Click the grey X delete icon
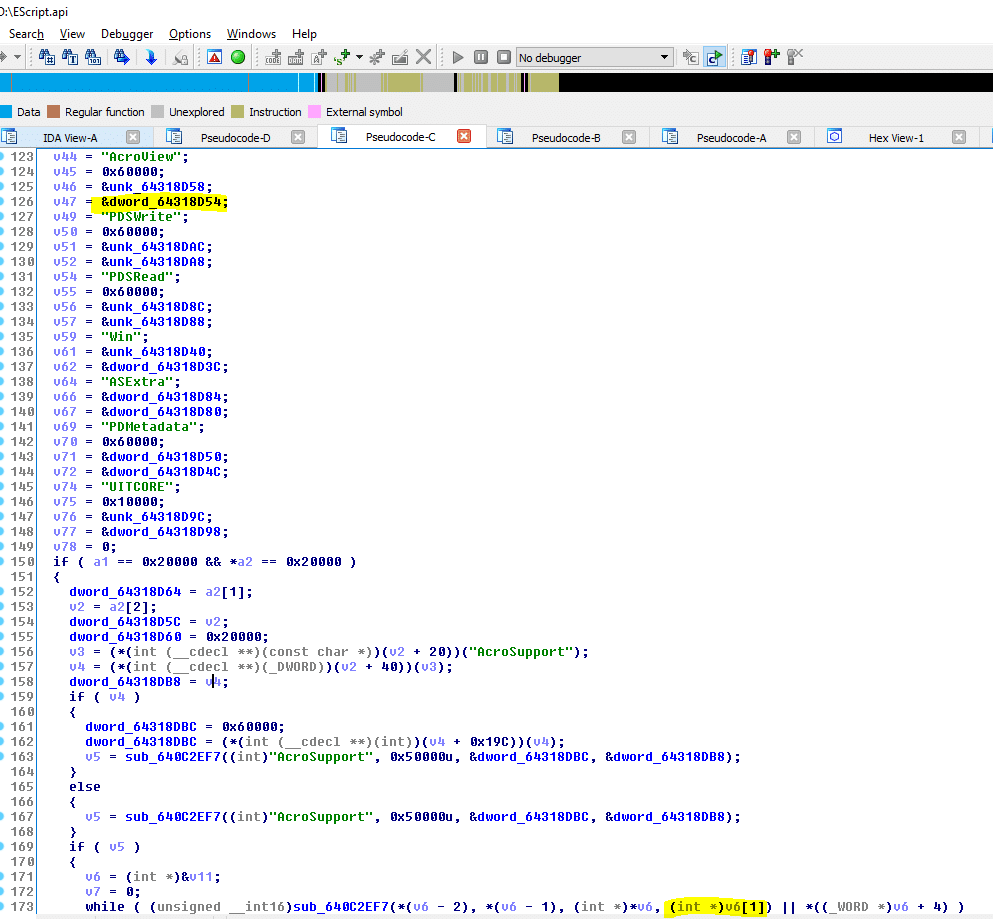The image size is (993, 919). (x=424, y=58)
